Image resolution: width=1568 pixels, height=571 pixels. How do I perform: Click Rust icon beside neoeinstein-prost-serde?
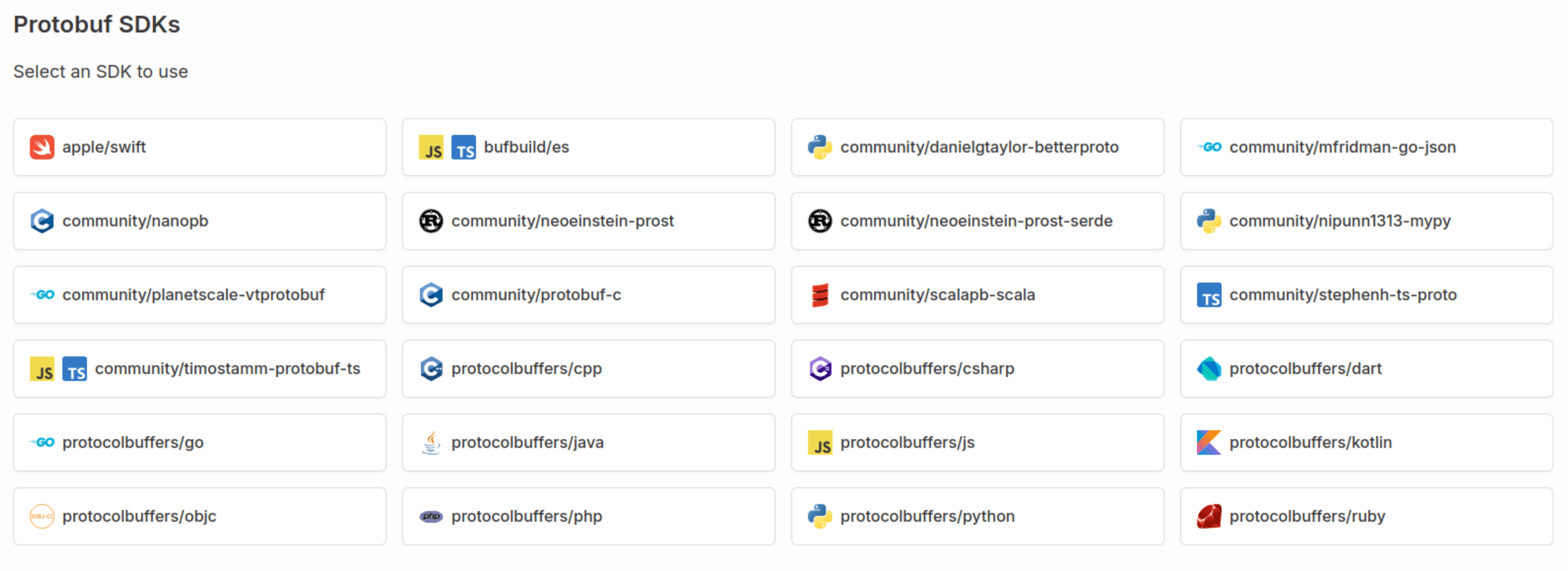tap(820, 221)
